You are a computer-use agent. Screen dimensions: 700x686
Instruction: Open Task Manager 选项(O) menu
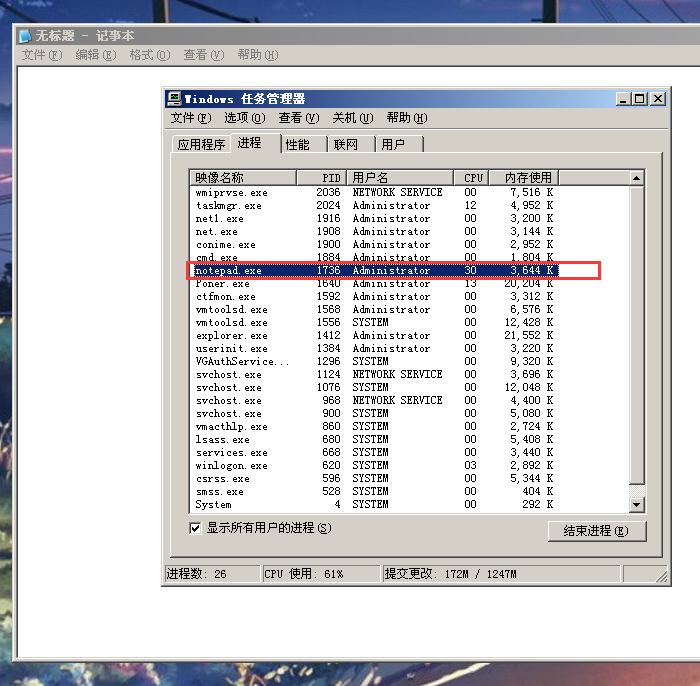pyautogui.click(x=245, y=118)
